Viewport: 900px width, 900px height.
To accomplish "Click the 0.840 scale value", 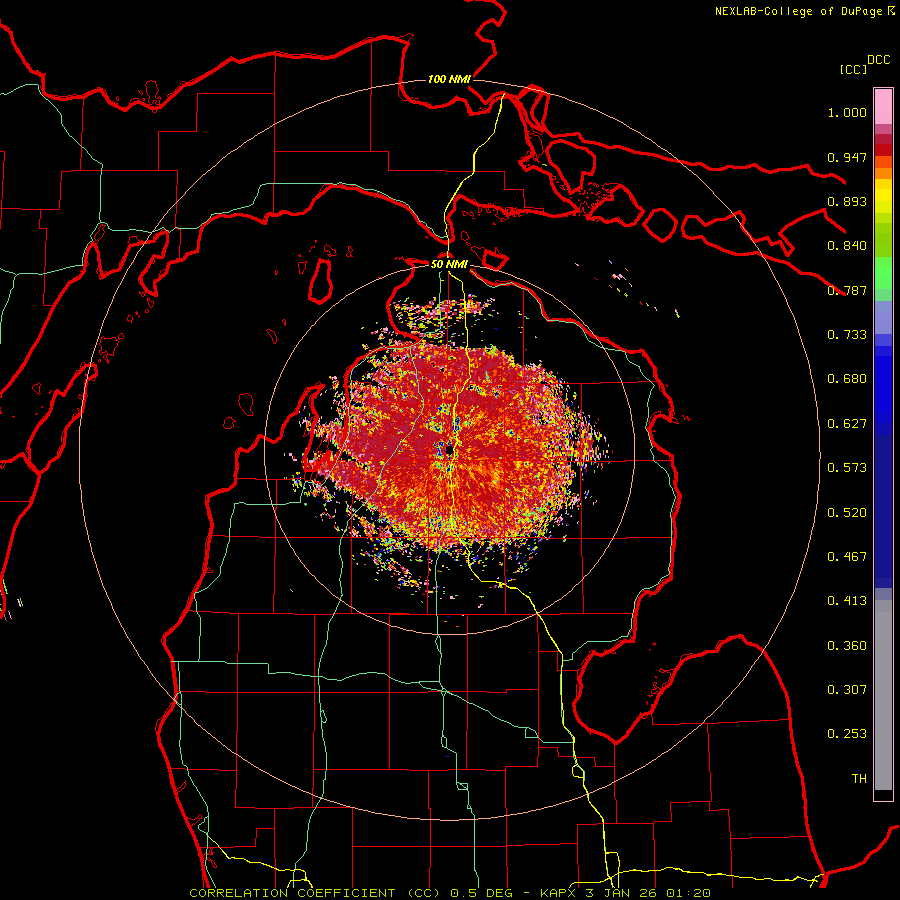I will pyautogui.click(x=847, y=246).
